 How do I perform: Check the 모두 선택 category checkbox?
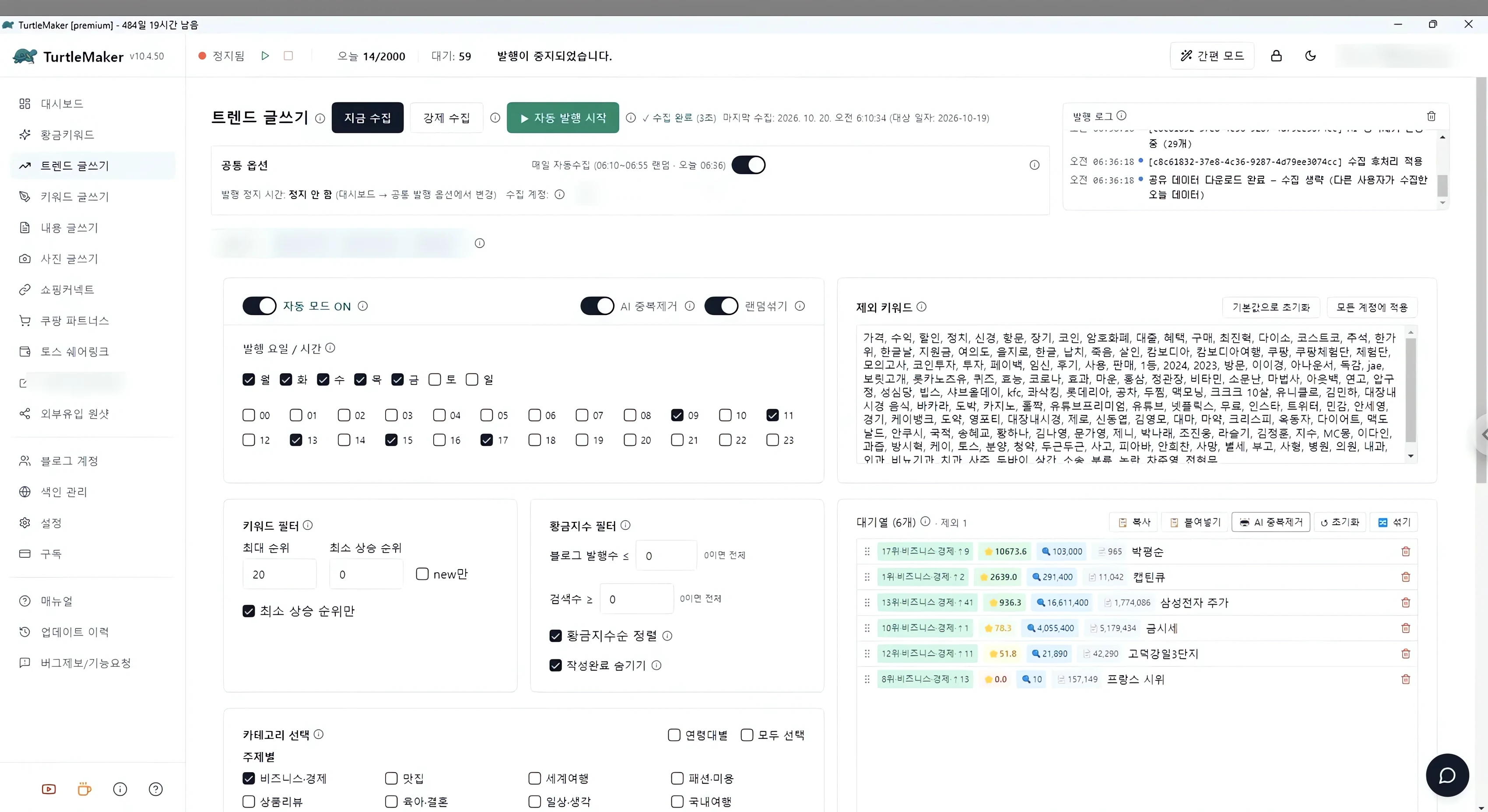(x=747, y=735)
